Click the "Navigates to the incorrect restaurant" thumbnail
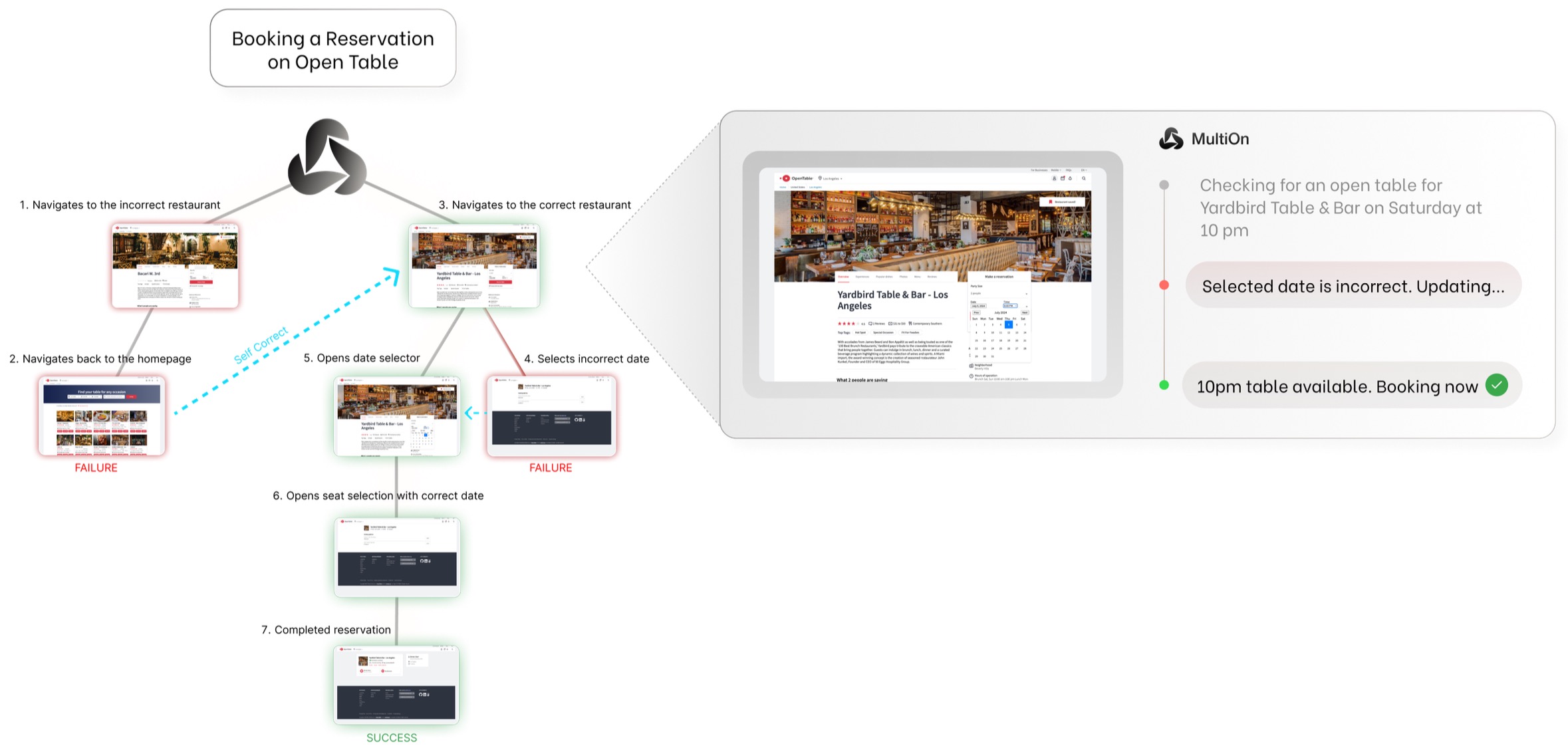Image resolution: width=1568 pixels, height=754 pixels. coord(175,265)
